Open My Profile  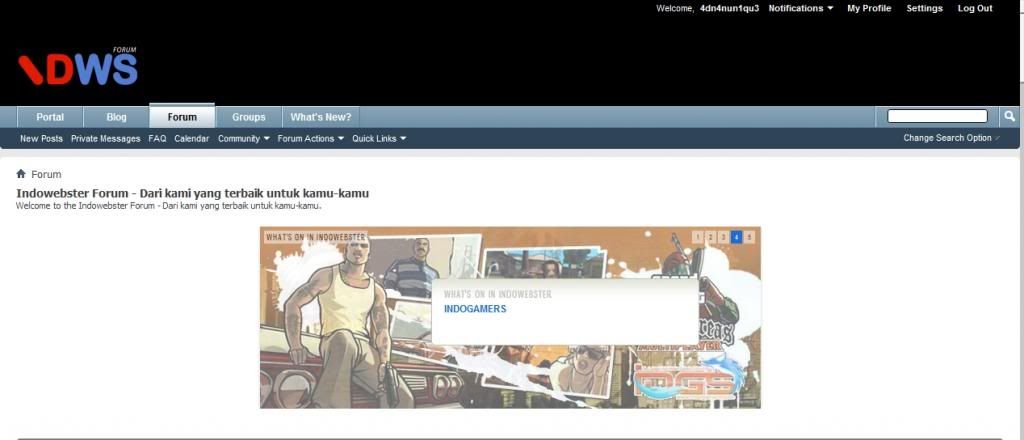pyautogui.click(x=869, y=8)
